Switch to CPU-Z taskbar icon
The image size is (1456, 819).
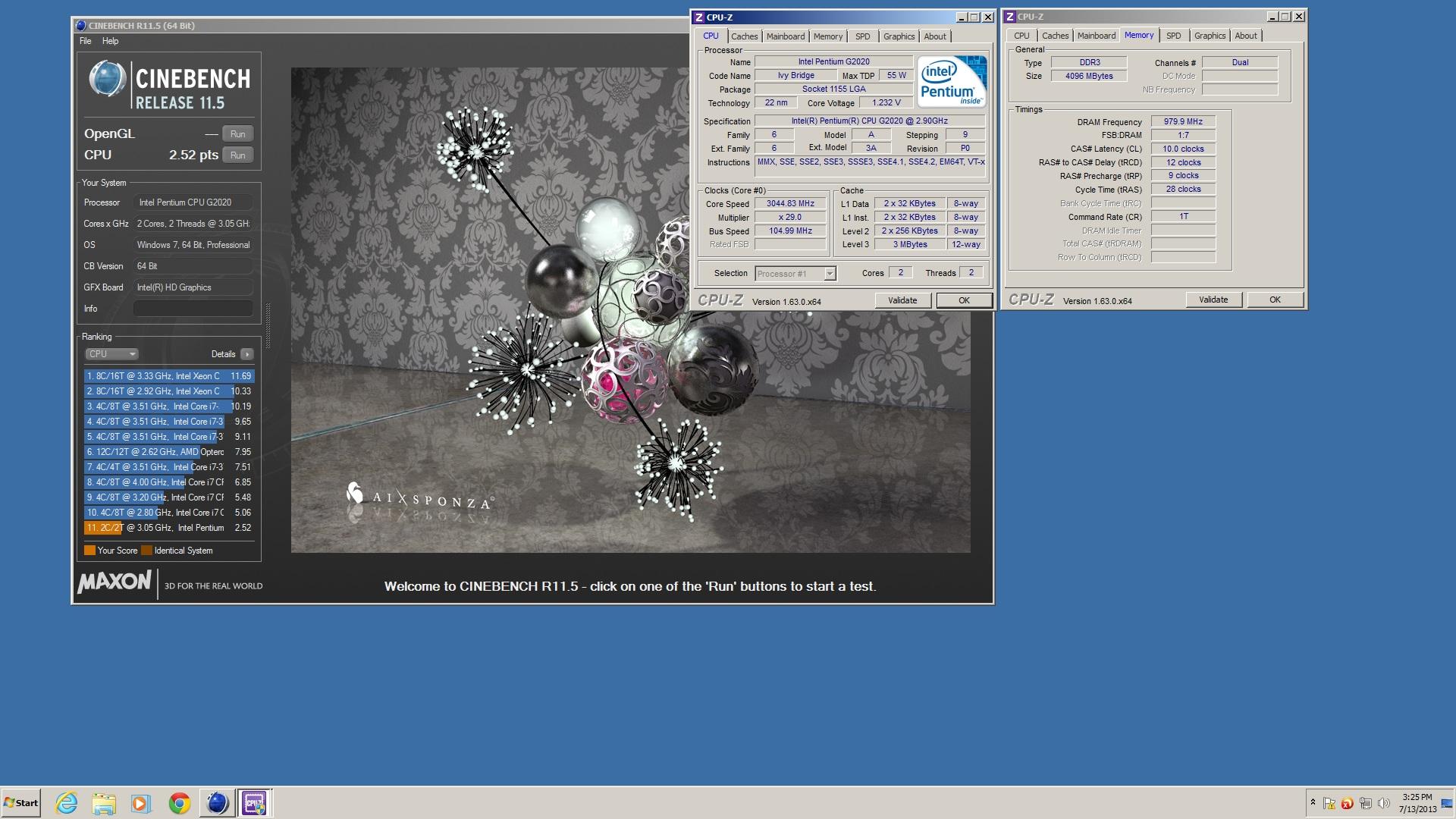[254, 803]
